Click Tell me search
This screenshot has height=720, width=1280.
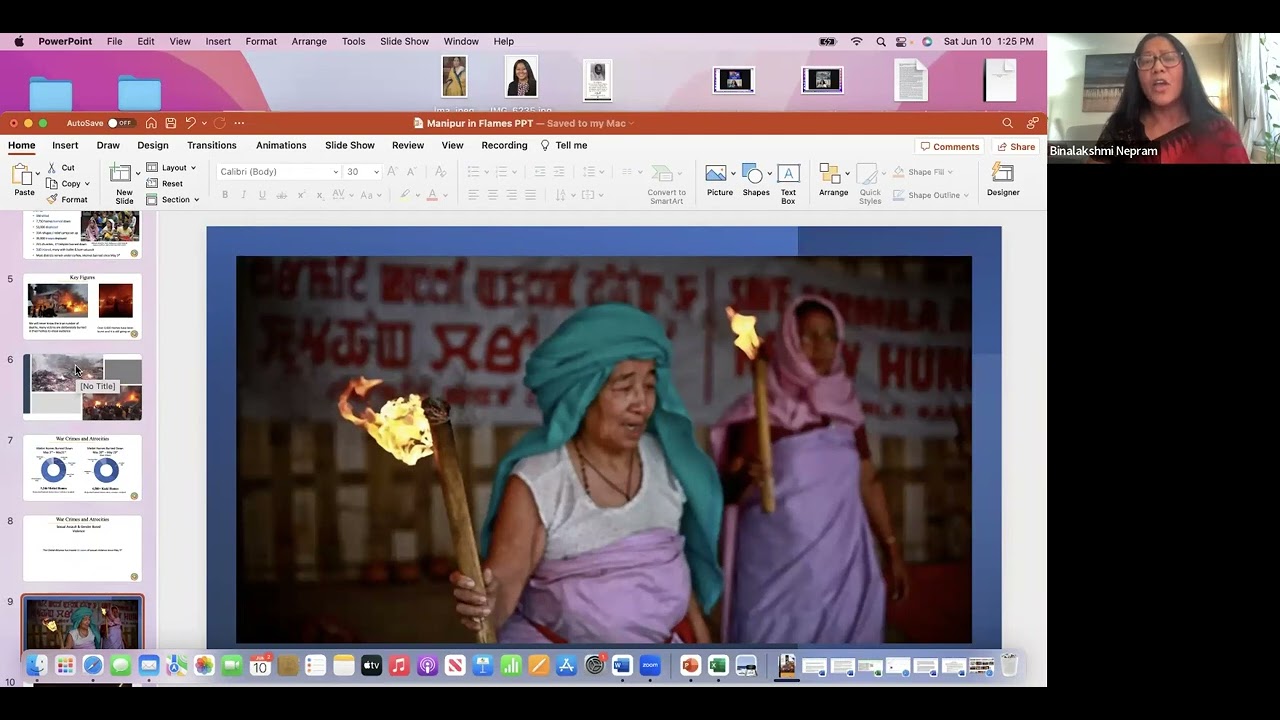pyautogui.click(x=564, y=145)
